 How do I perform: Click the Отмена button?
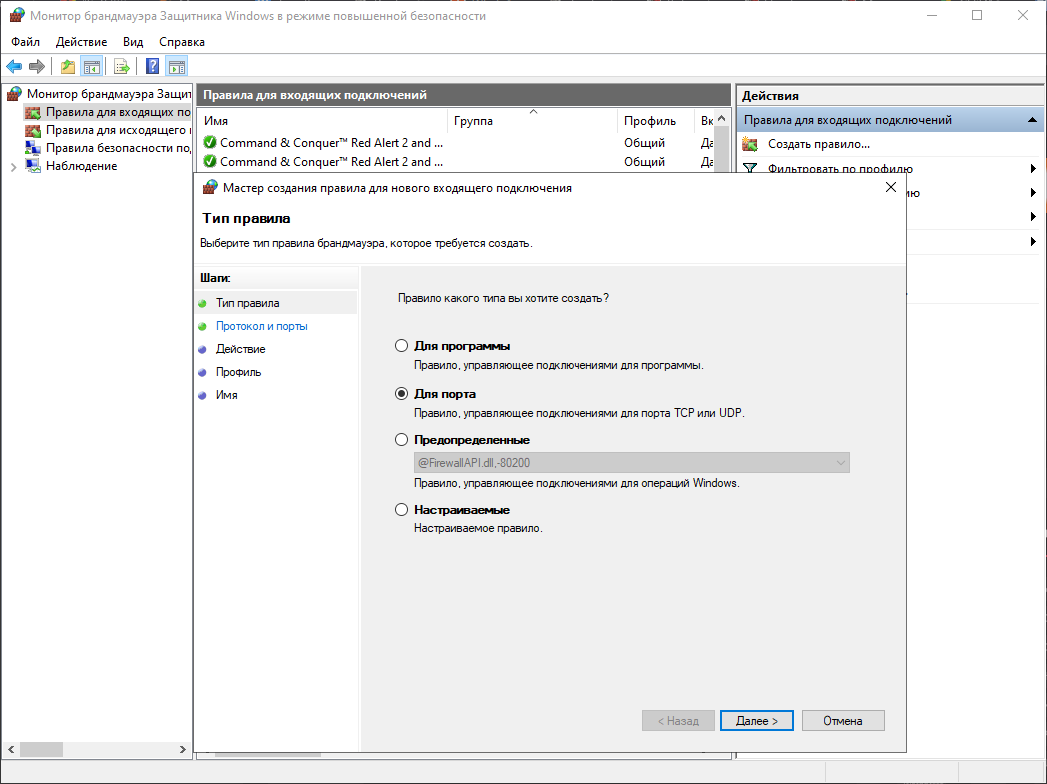(x=843, y=721)
